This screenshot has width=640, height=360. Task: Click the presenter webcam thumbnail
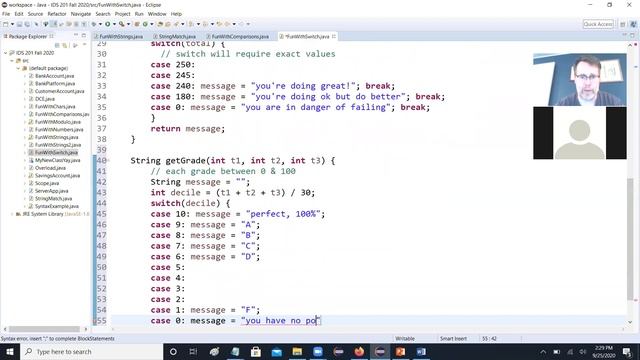click(580, 80)
